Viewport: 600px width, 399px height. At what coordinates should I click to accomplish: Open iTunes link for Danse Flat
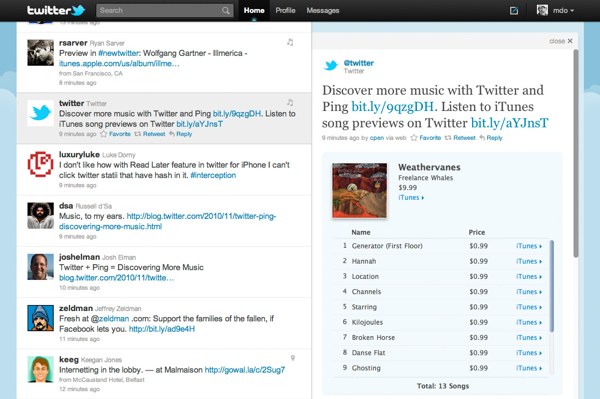click(x=529, y=353)
